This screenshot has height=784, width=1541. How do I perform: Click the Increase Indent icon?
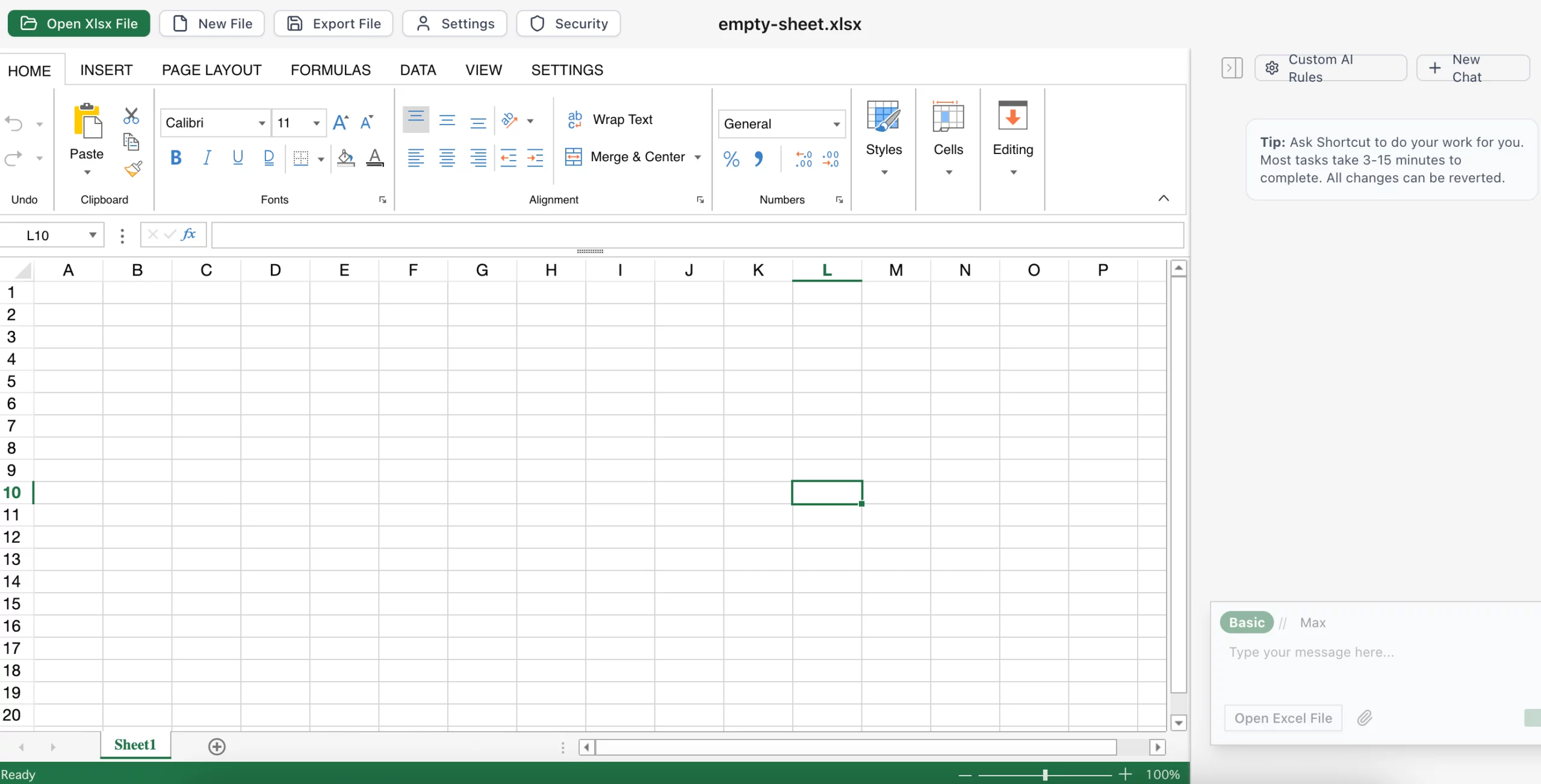[x=535, y=158]
